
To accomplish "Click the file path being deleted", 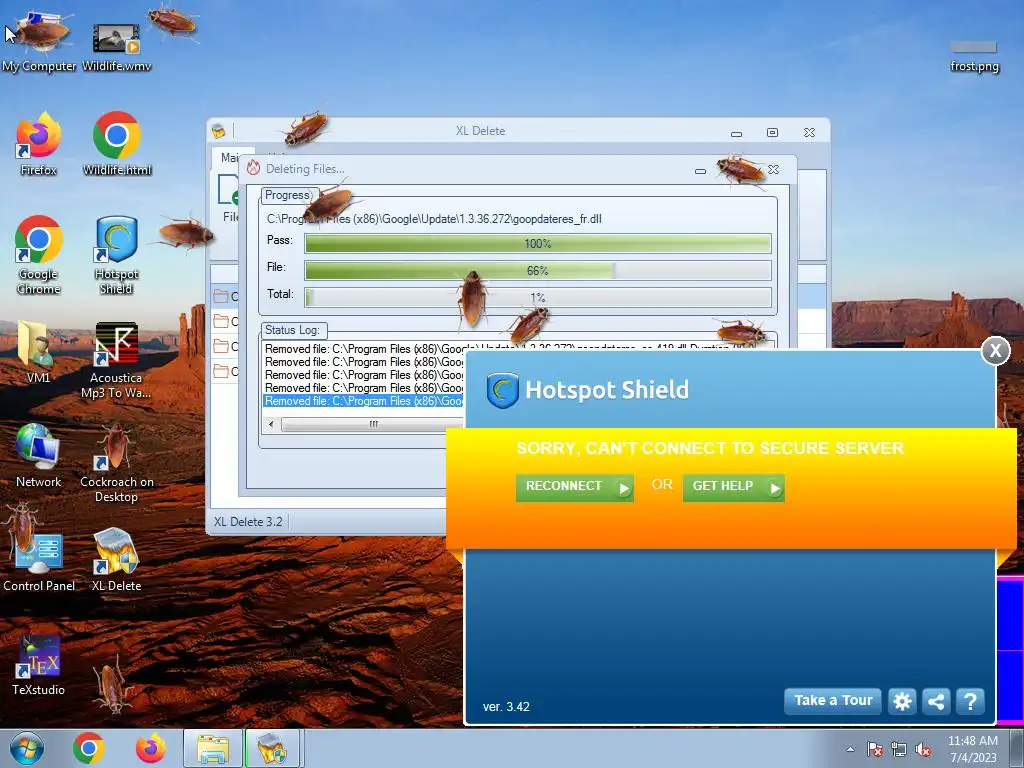I will [x=434, y=219].
